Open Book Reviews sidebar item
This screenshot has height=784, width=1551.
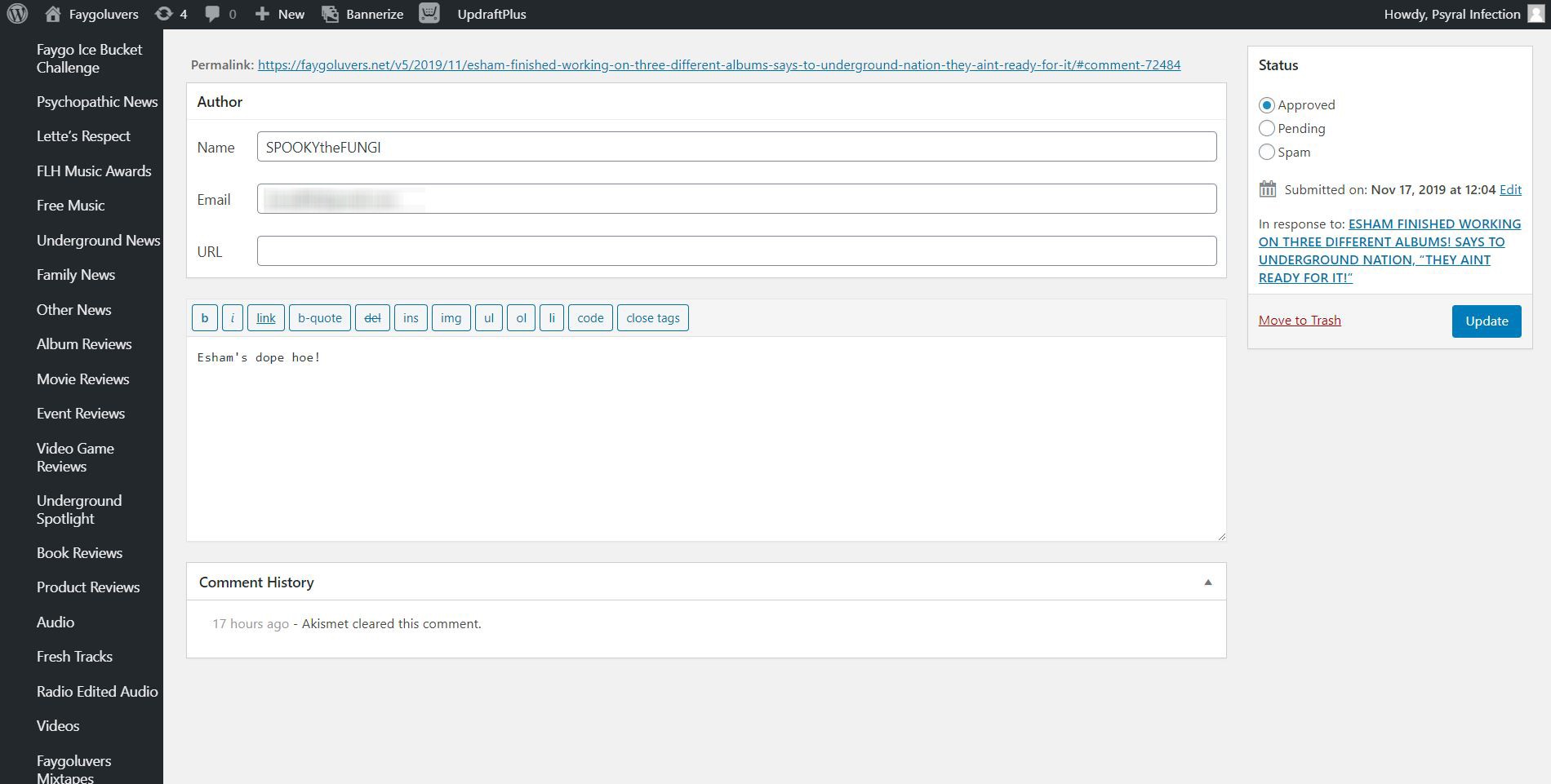79,553
